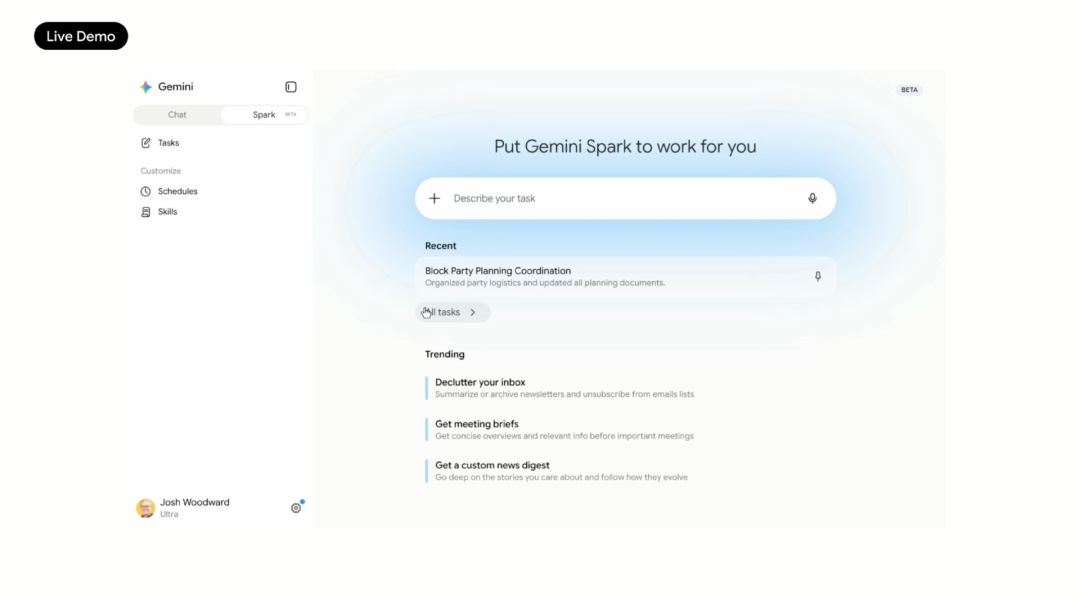Screen dimensions: 1080x599
Task: Activate the microphone voice input icon
Action: click(x=813, y=198)
